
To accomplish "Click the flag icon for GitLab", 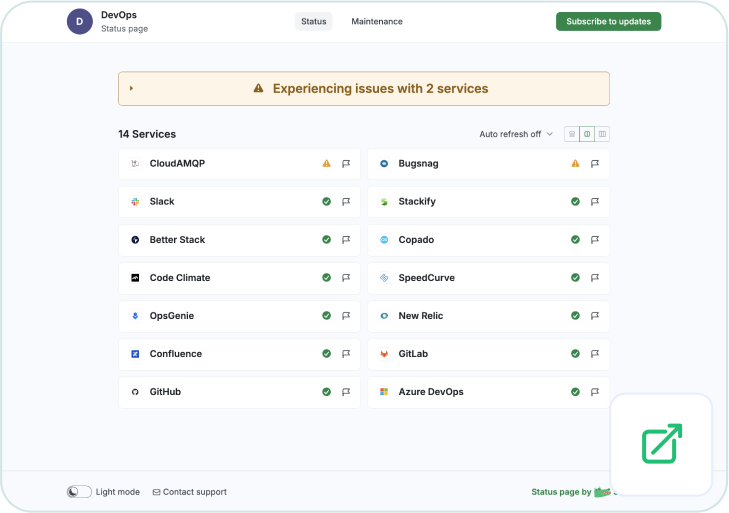I will click(x=595, y=354).
